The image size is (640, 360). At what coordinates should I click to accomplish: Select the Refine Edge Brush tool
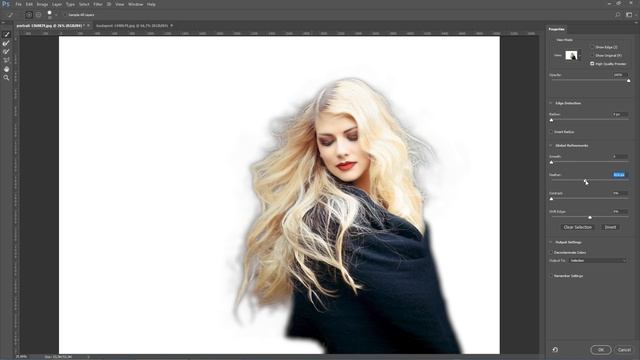[6, 43]
